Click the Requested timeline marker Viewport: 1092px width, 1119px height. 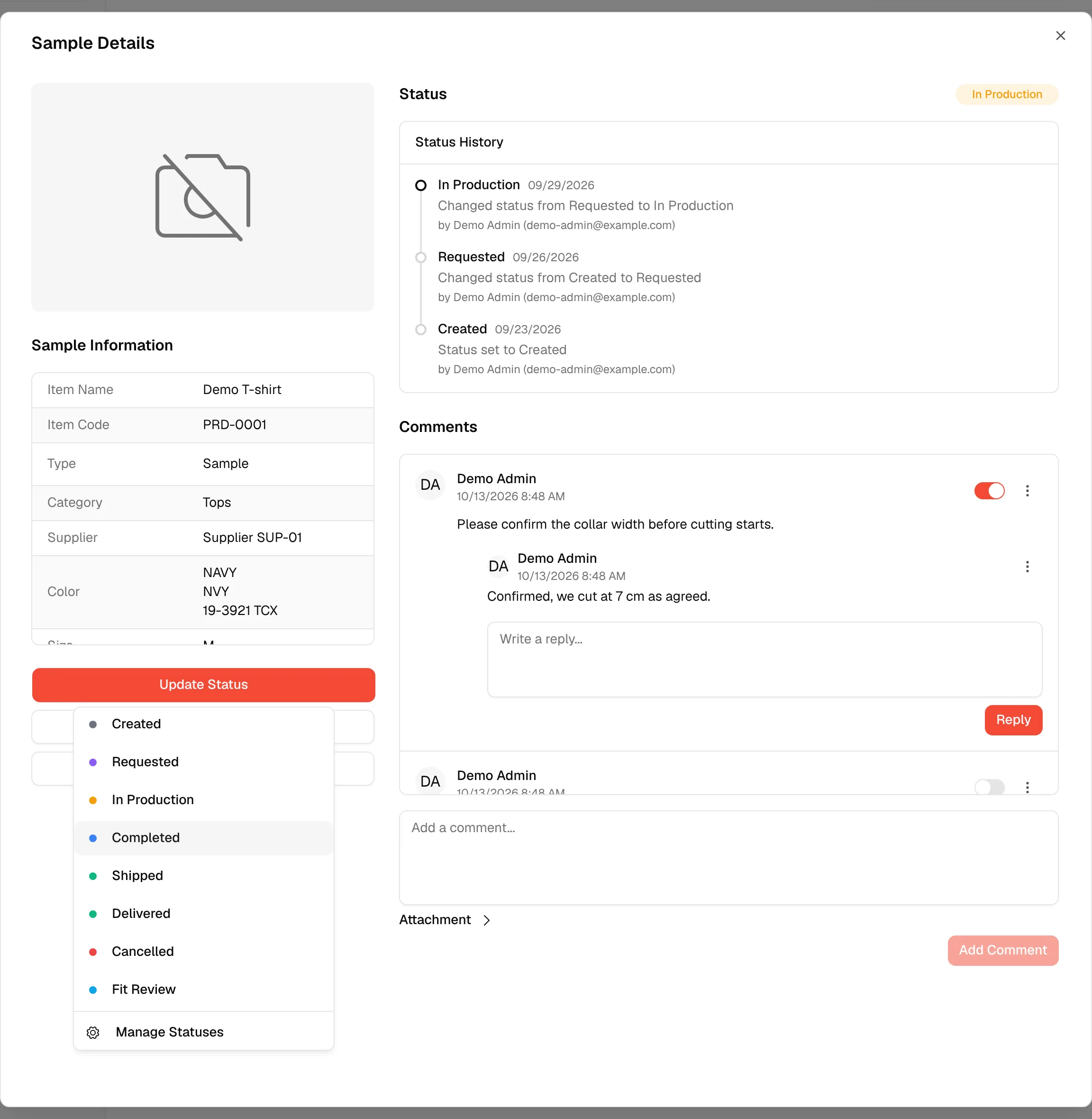[x=420, y=257]
